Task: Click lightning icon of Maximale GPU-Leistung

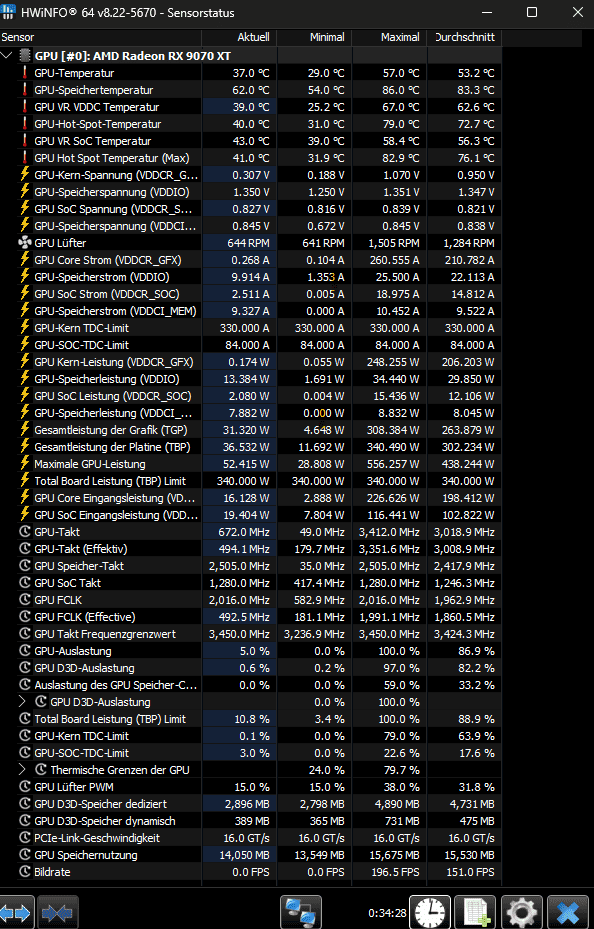Action: click(x=25, y=464)
